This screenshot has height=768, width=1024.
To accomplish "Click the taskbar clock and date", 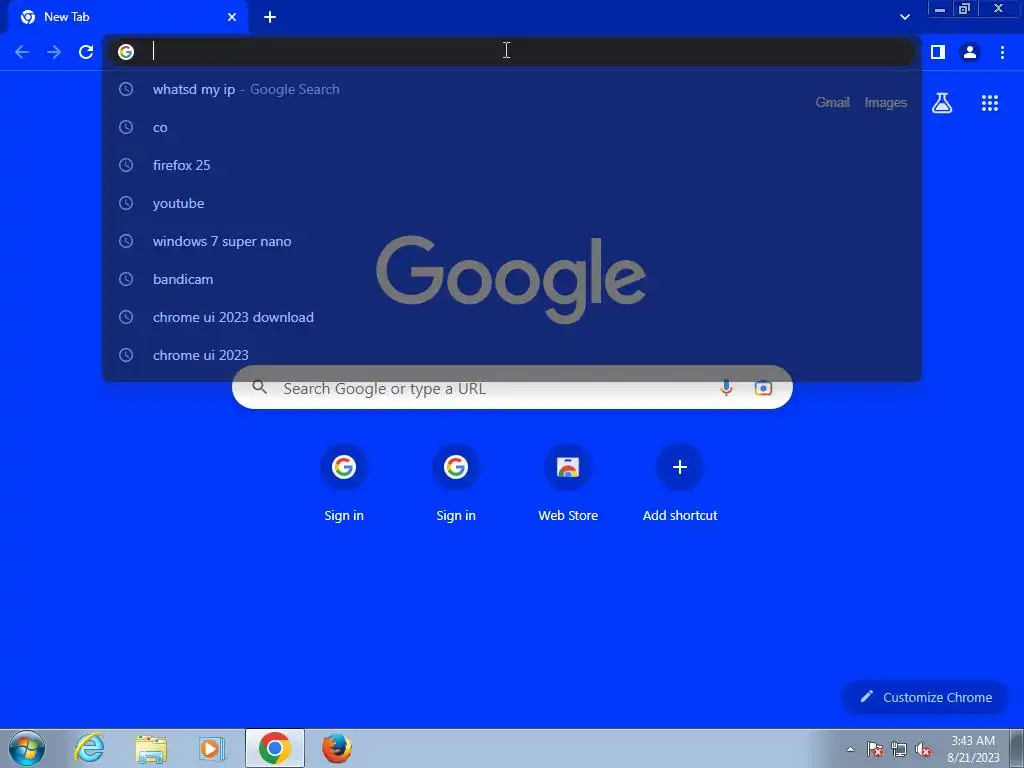I will click(973, 749).
